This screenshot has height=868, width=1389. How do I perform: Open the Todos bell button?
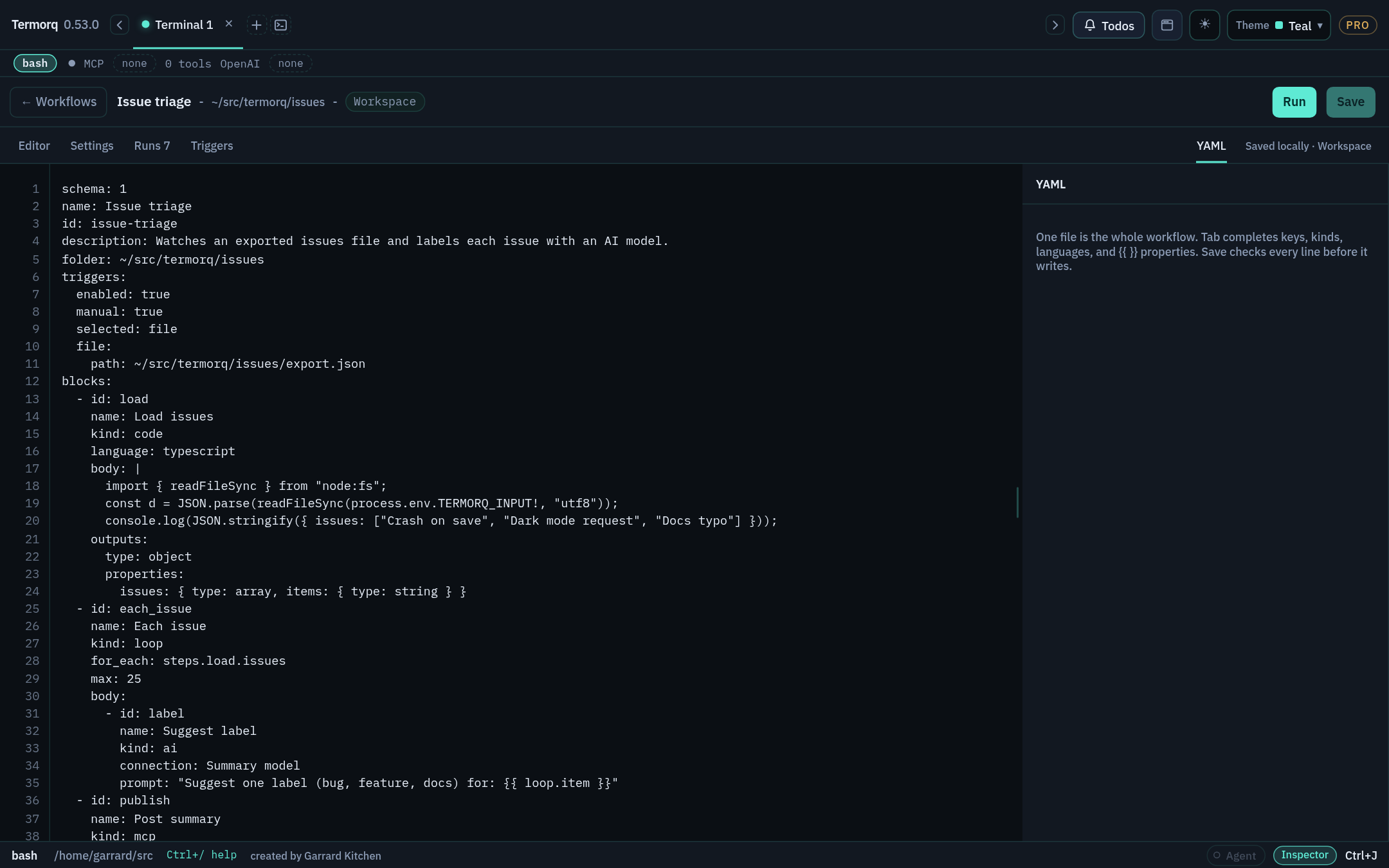[x=1109, y=26]
